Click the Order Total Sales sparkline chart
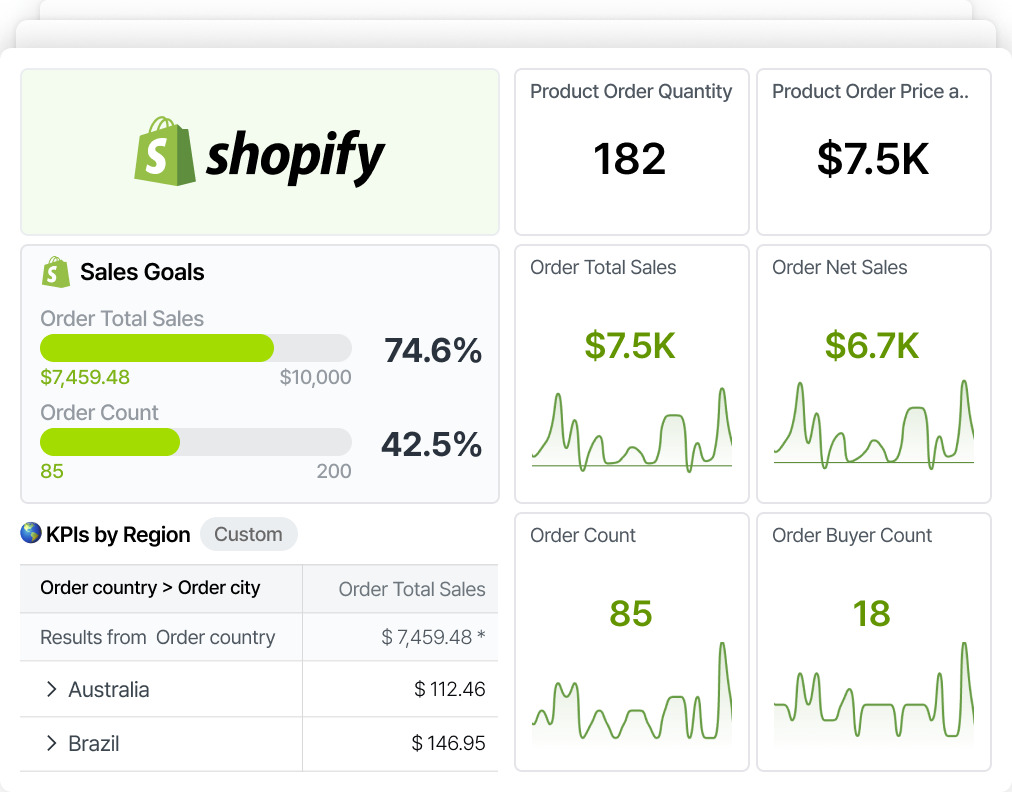The height and width of the screenshot is (792, 1012). [632, 429]
